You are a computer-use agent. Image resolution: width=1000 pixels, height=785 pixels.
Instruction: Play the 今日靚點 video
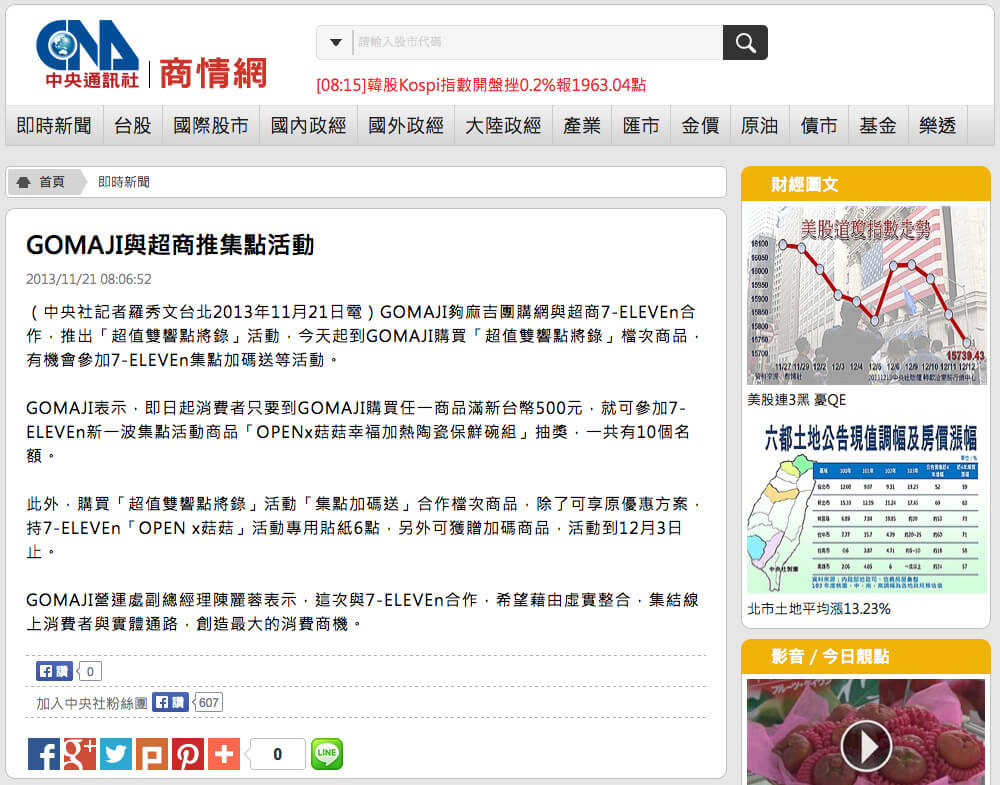point(865,745)
